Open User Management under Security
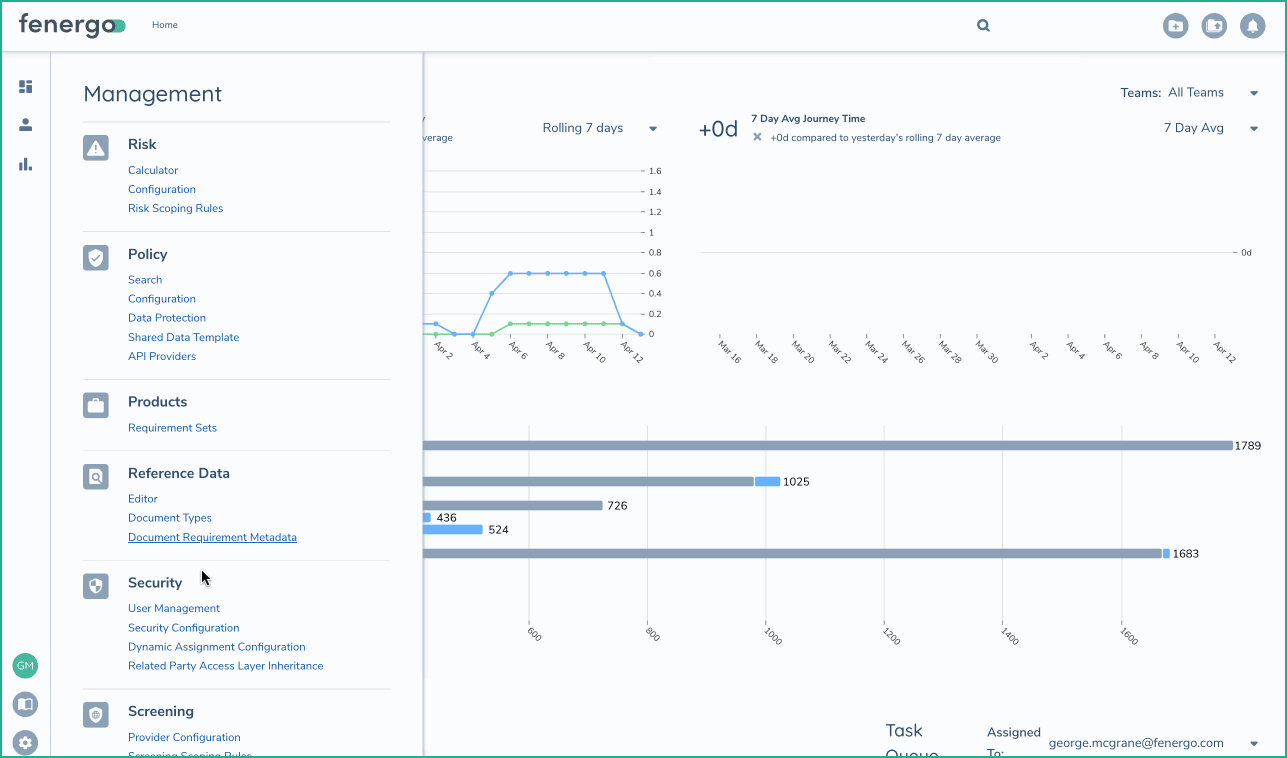This screenshot has width=1287, height=758. [174, 608]
